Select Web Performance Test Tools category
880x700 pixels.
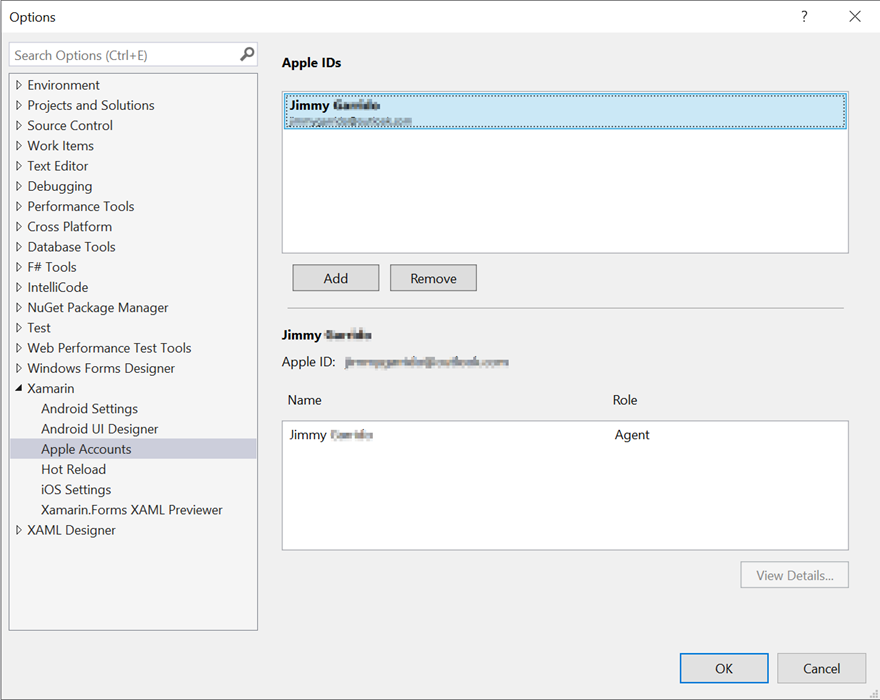(109, 347)
